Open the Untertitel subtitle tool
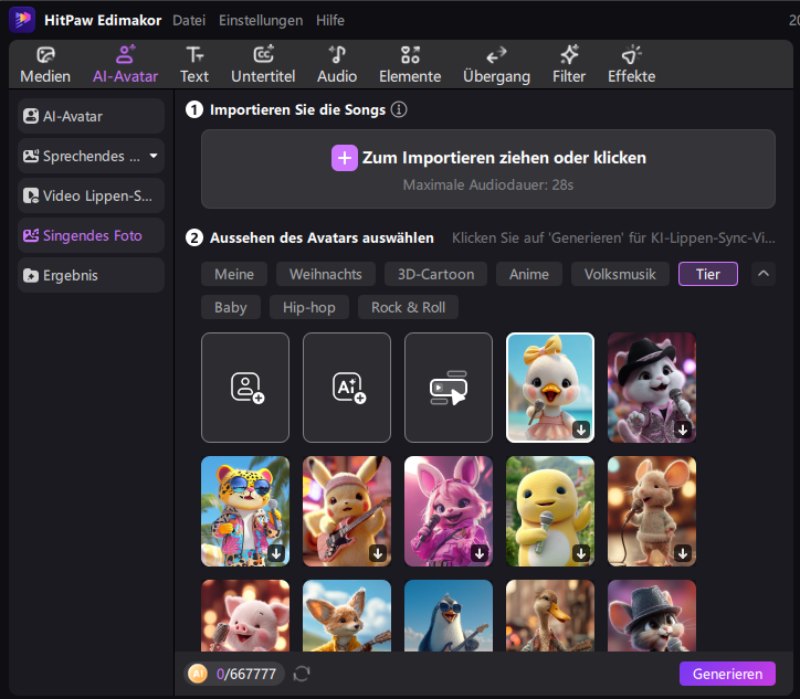 (x=263, y=65)
